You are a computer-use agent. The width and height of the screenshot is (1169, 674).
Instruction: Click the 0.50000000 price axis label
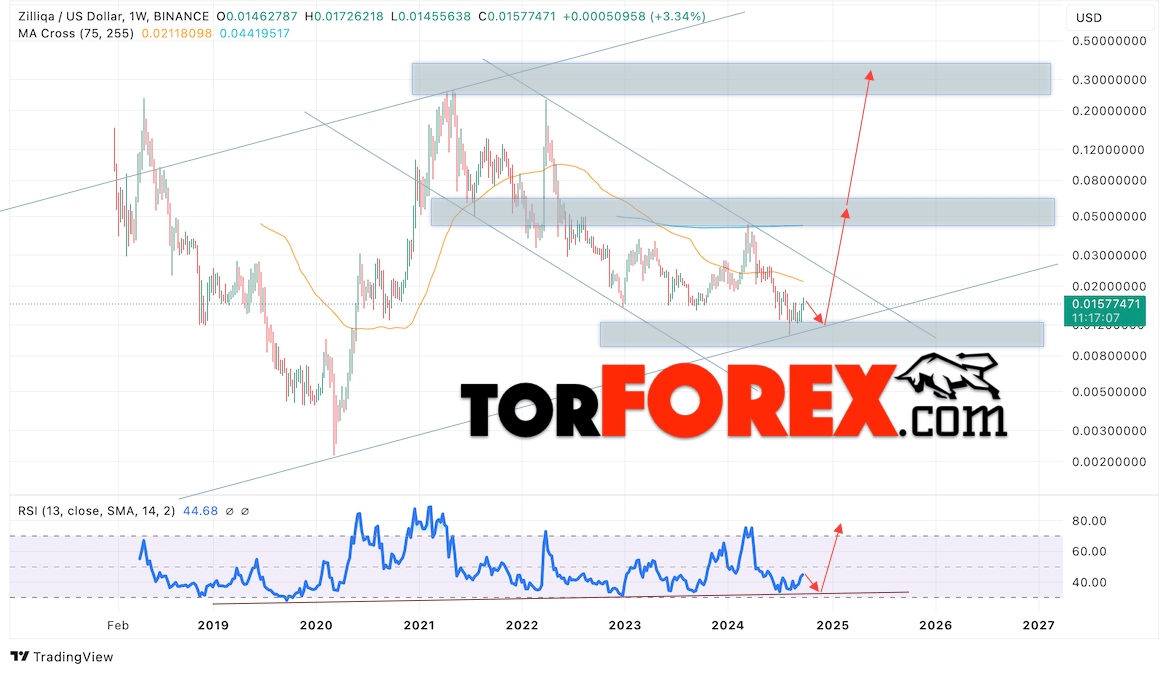1109,41
